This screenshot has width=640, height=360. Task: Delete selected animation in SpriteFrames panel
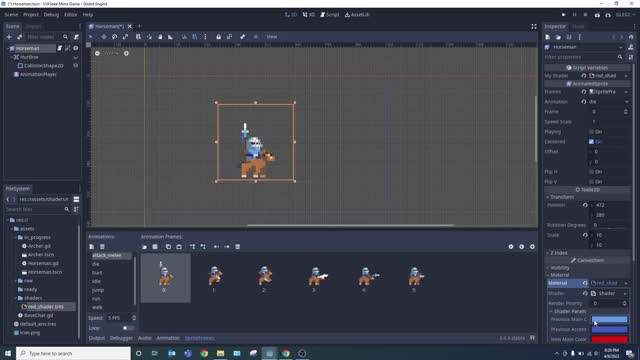coord(102,247)
